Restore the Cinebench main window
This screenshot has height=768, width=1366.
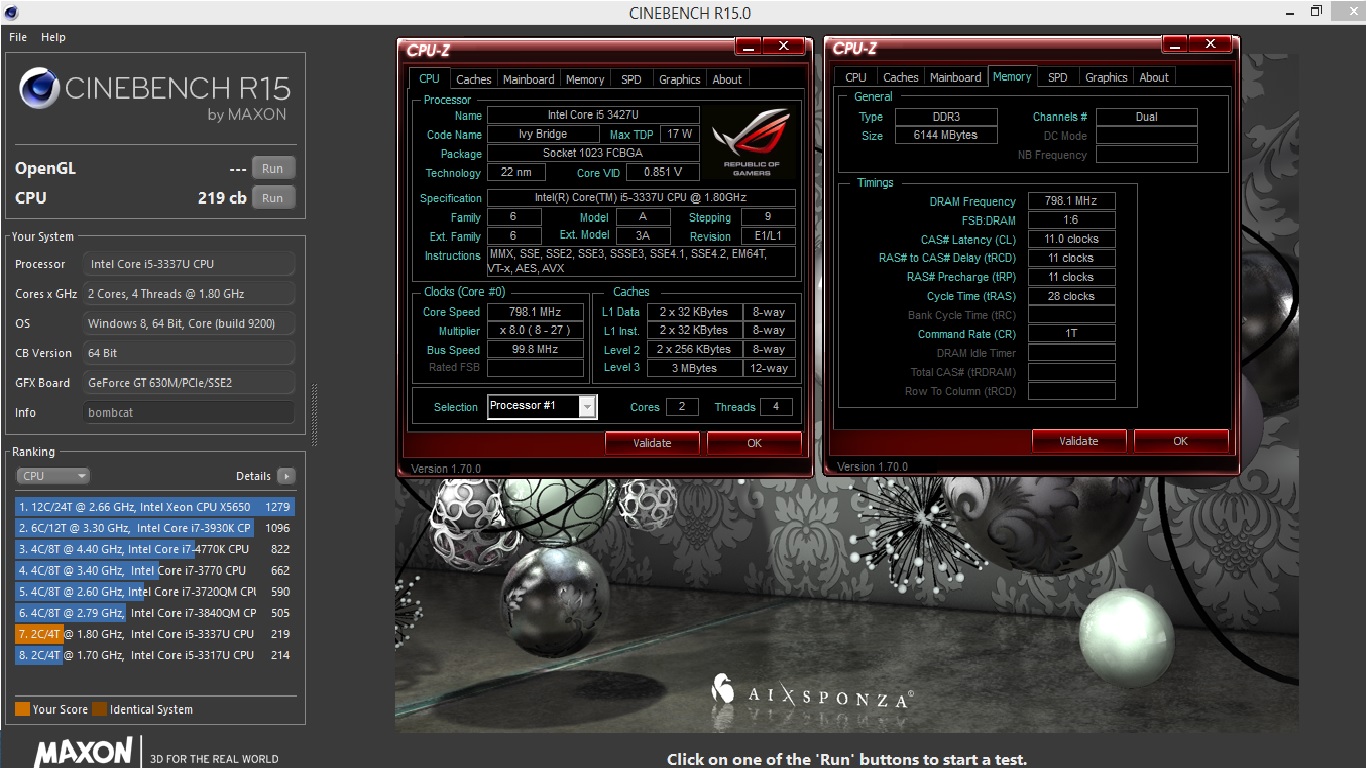tap(1317, 12)
